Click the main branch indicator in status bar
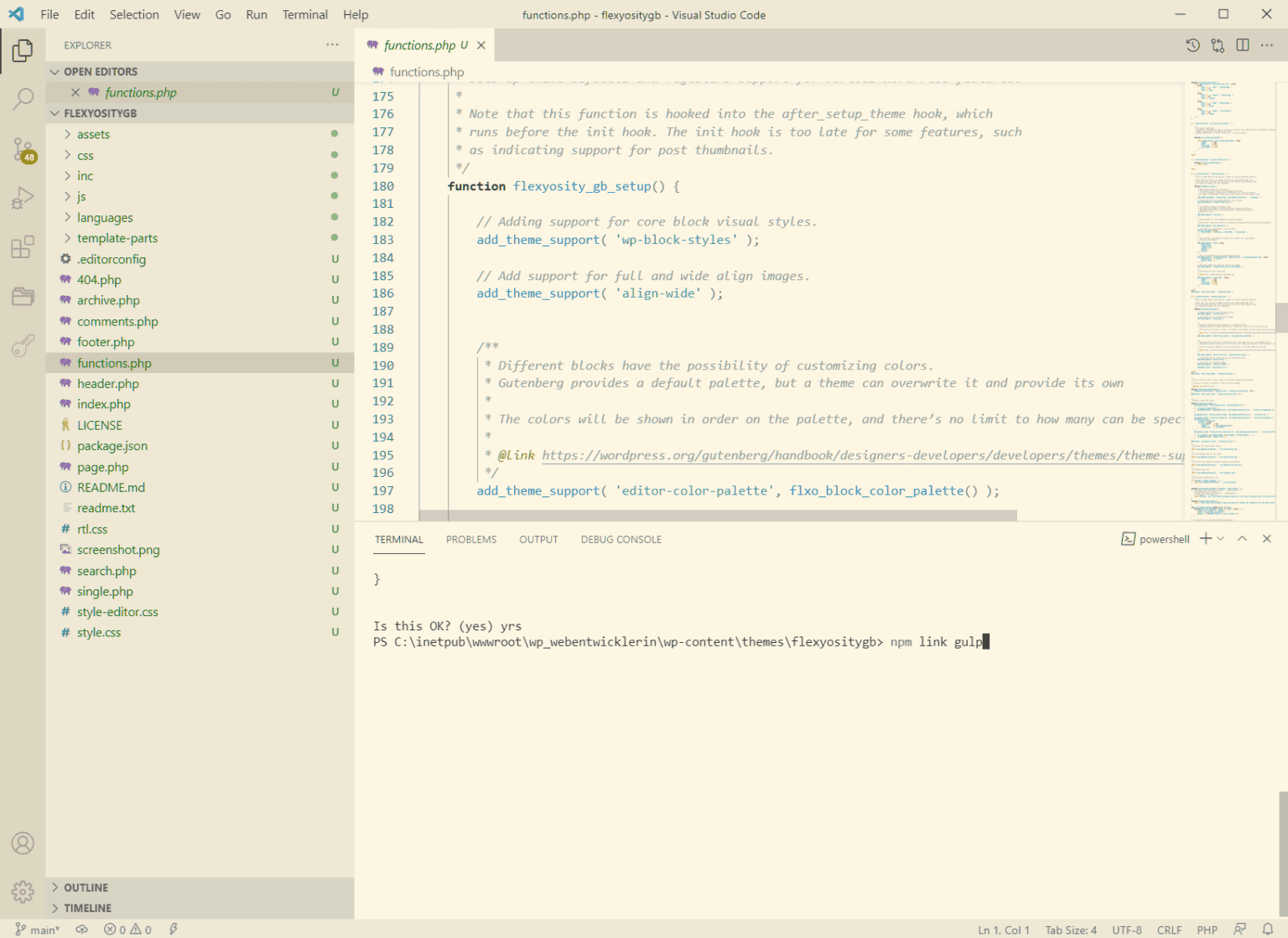Viewport: 1288px width, 938px height. coord(38,930)
